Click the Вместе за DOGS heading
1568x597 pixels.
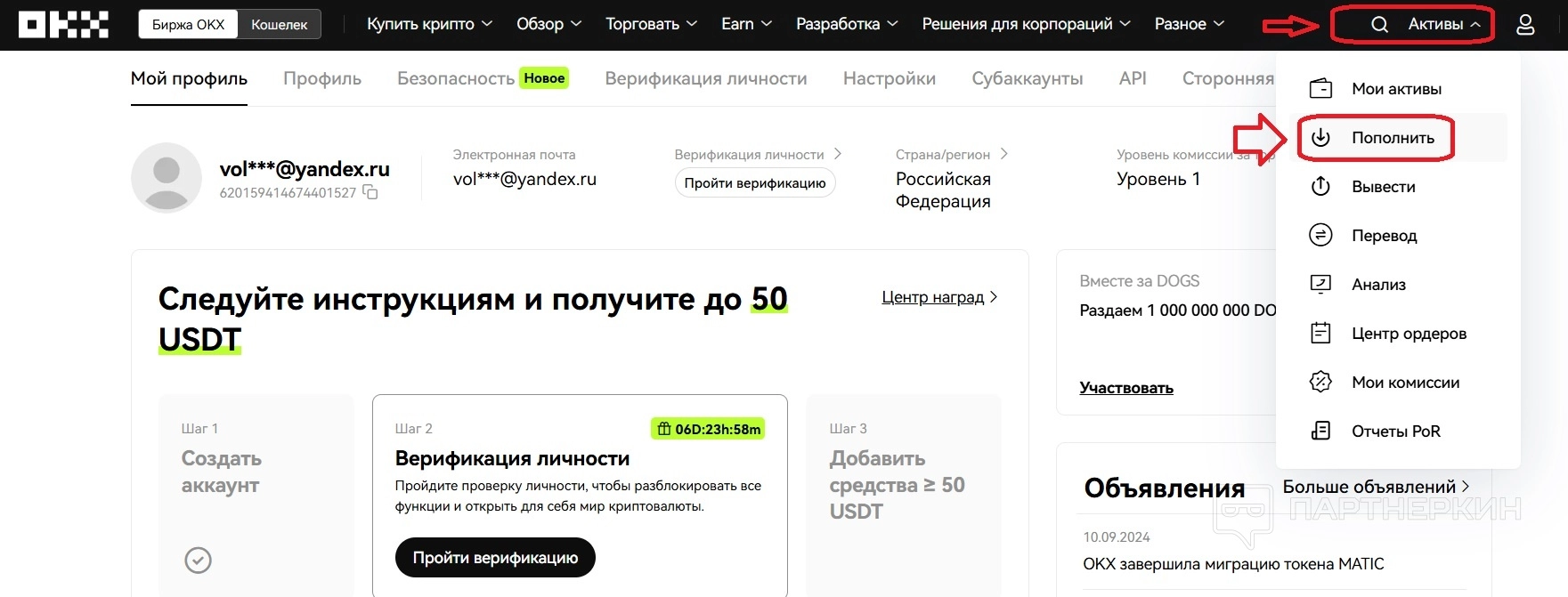coord(1139,281)
